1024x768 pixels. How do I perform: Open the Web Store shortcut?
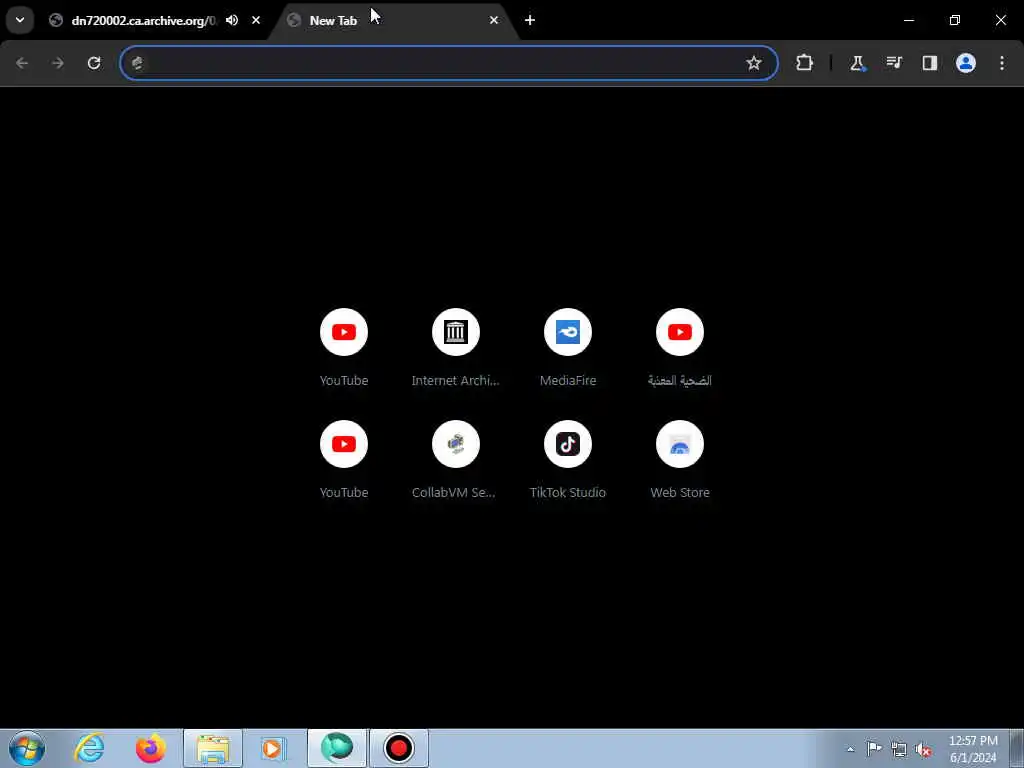(680, 460)
